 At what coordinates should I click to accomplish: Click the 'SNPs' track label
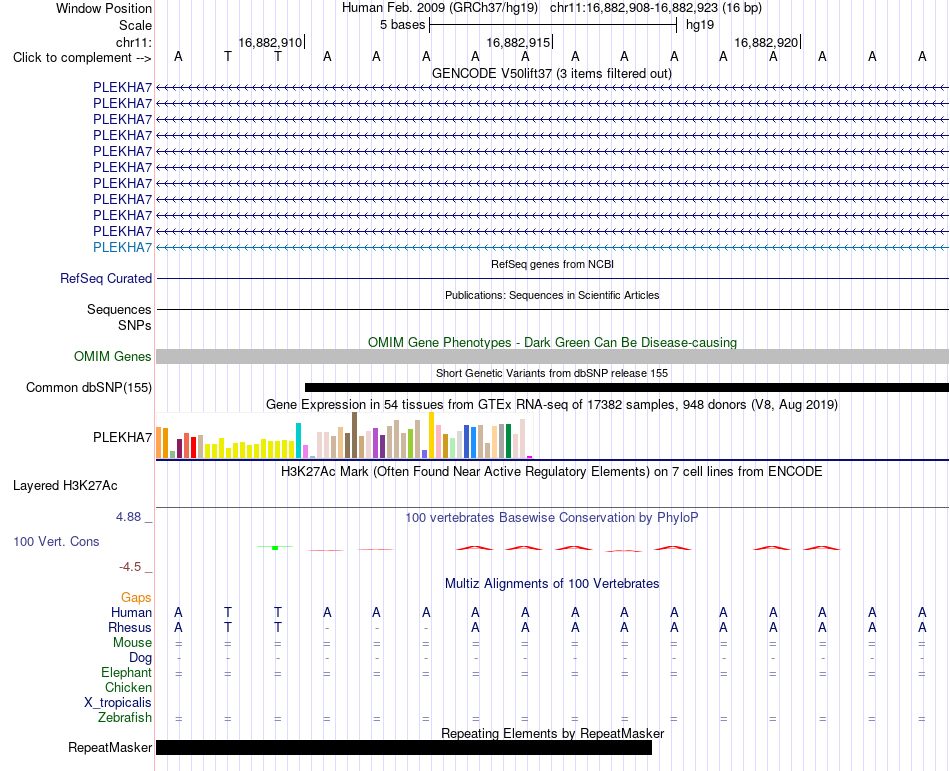point(135,325)
